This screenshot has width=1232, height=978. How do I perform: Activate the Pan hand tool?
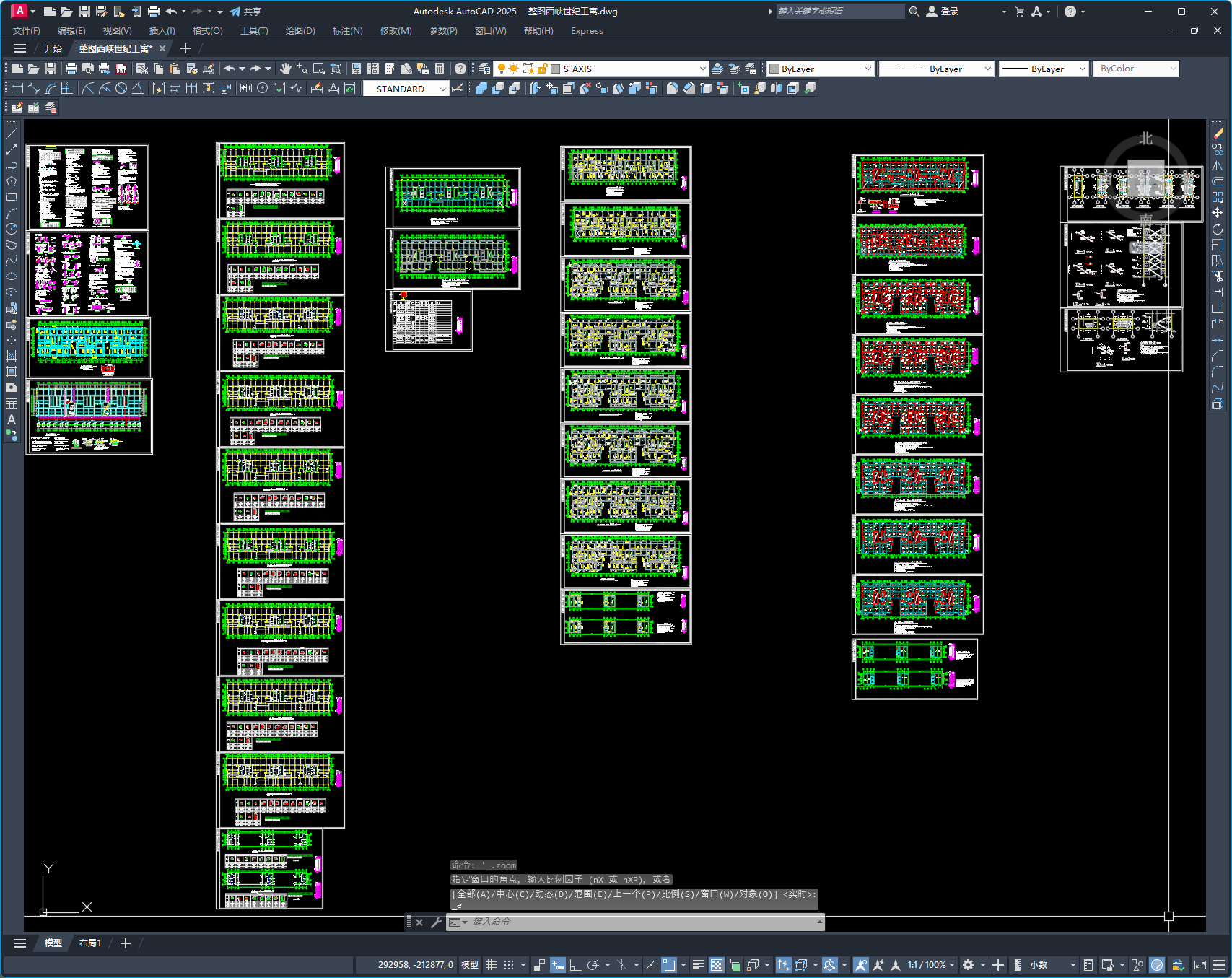tap(286, 69)
